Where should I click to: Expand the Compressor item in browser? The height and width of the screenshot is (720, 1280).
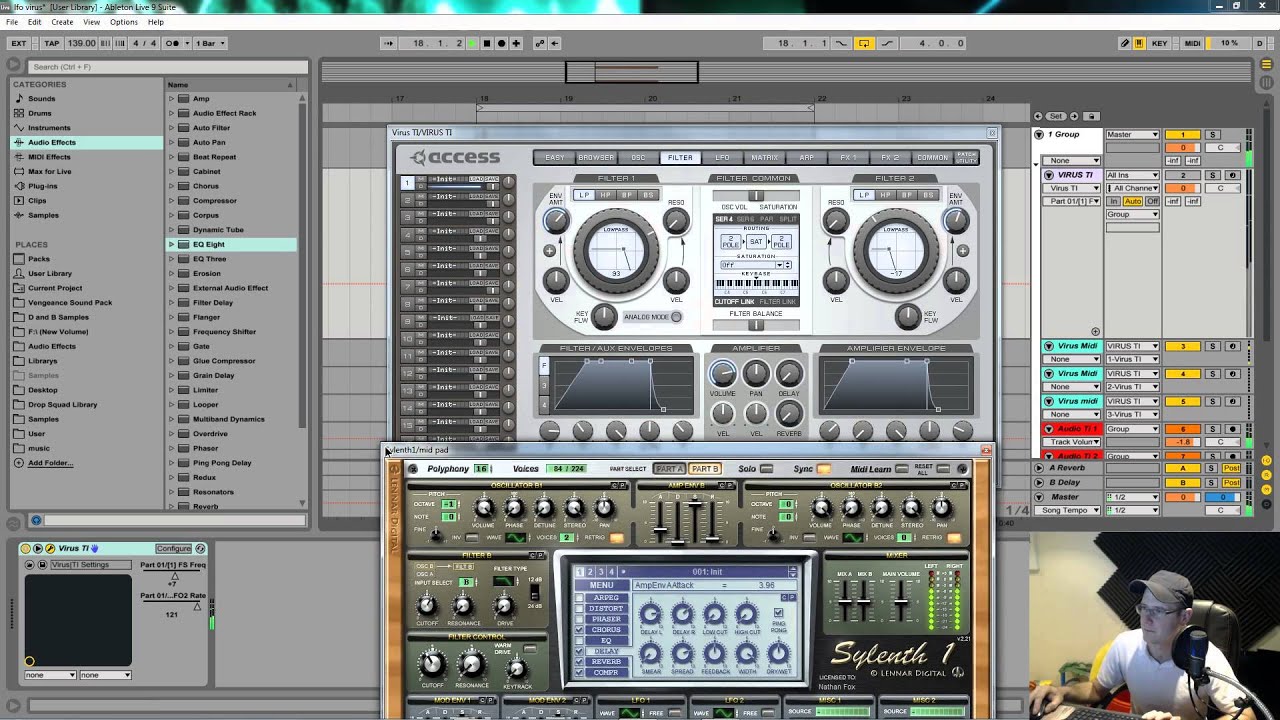171,200
